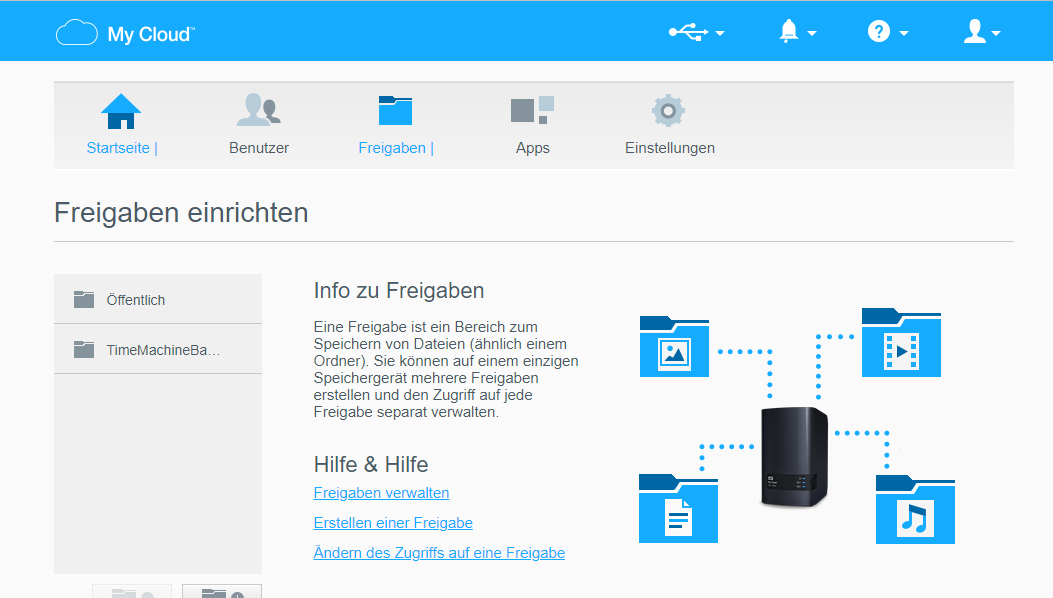This screenshot has width=1053, height=598.
Task: Click the TimeMachineBa… folder icon
Action: pyautogui.click(x=84, y=349)
